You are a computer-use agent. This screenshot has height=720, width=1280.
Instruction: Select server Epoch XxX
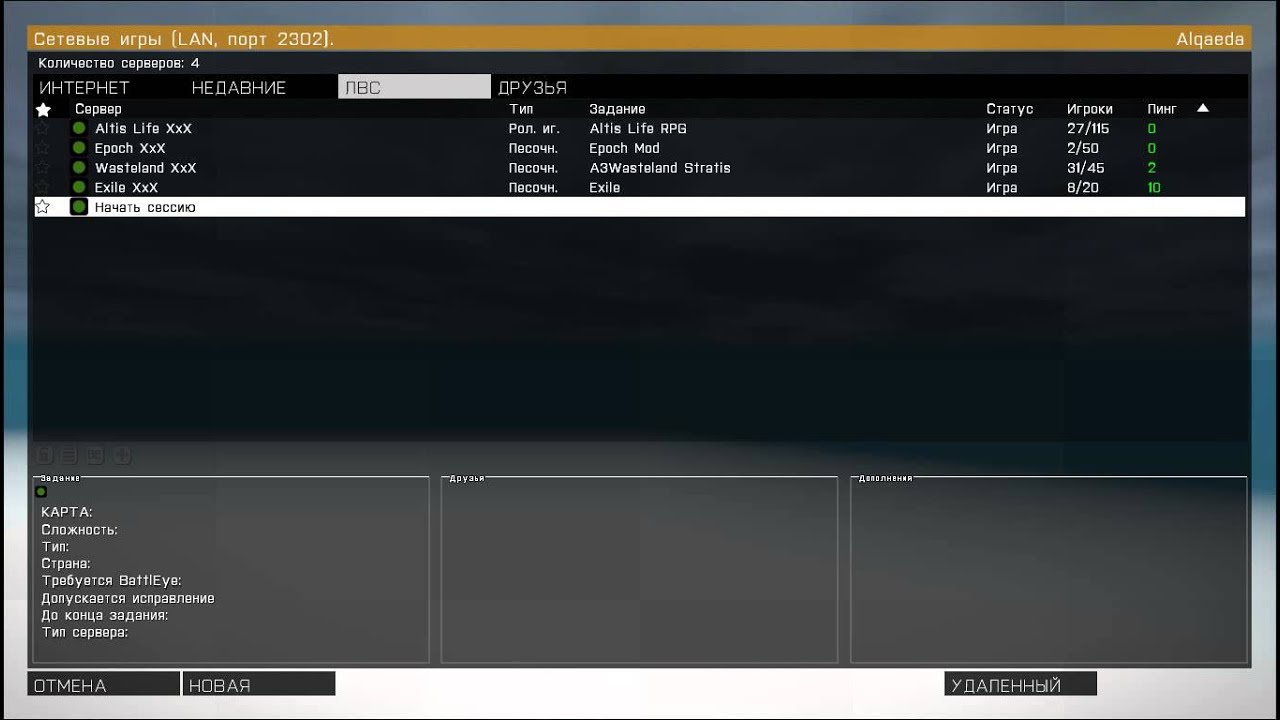coord(640,148)
